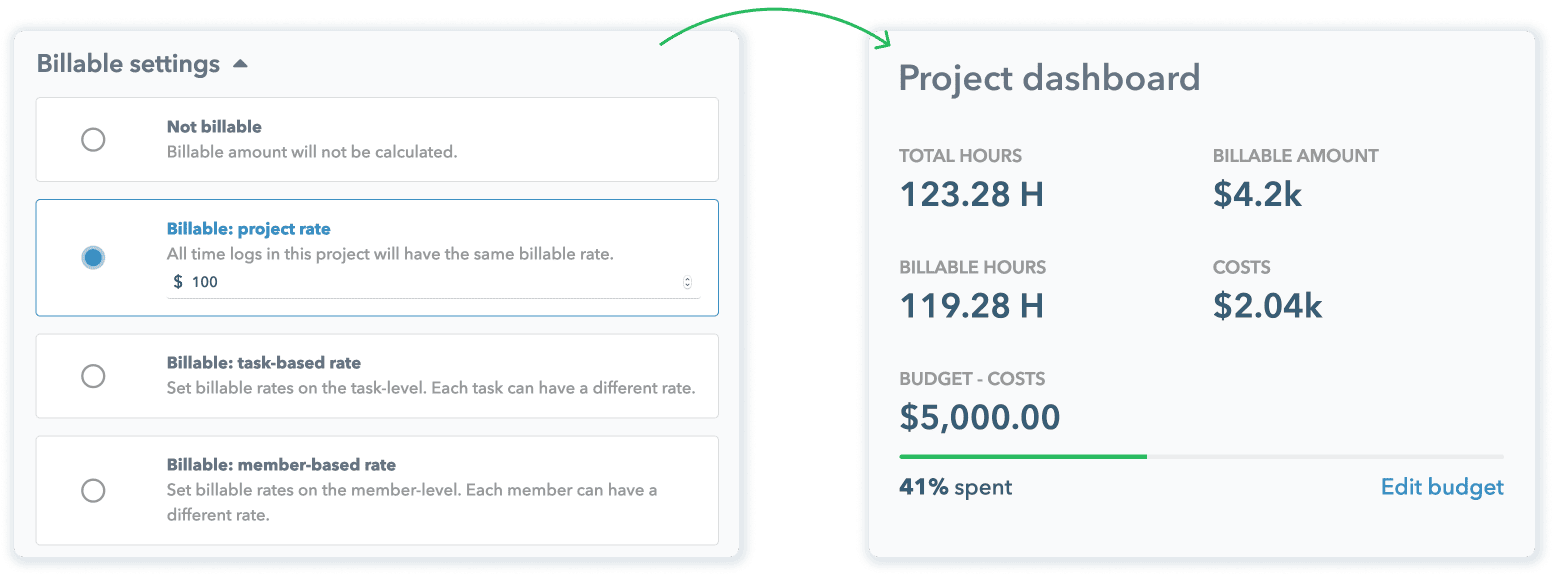
Task: Click the rate field stepper arrows
Action: 687,282
